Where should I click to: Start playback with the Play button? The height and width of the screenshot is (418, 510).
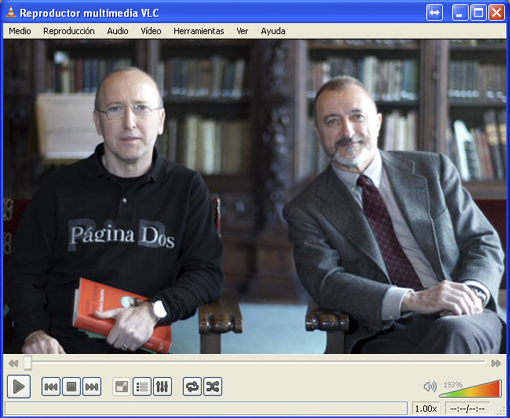click(19, 387)
